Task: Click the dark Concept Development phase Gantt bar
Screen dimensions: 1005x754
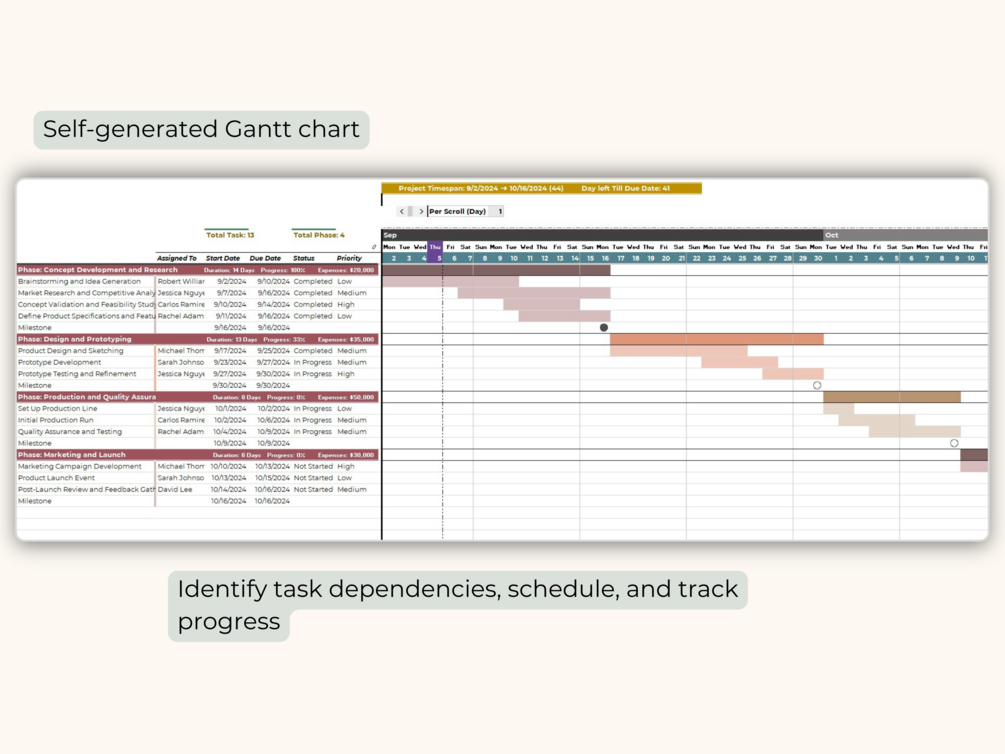Action: tap(496, 270)
